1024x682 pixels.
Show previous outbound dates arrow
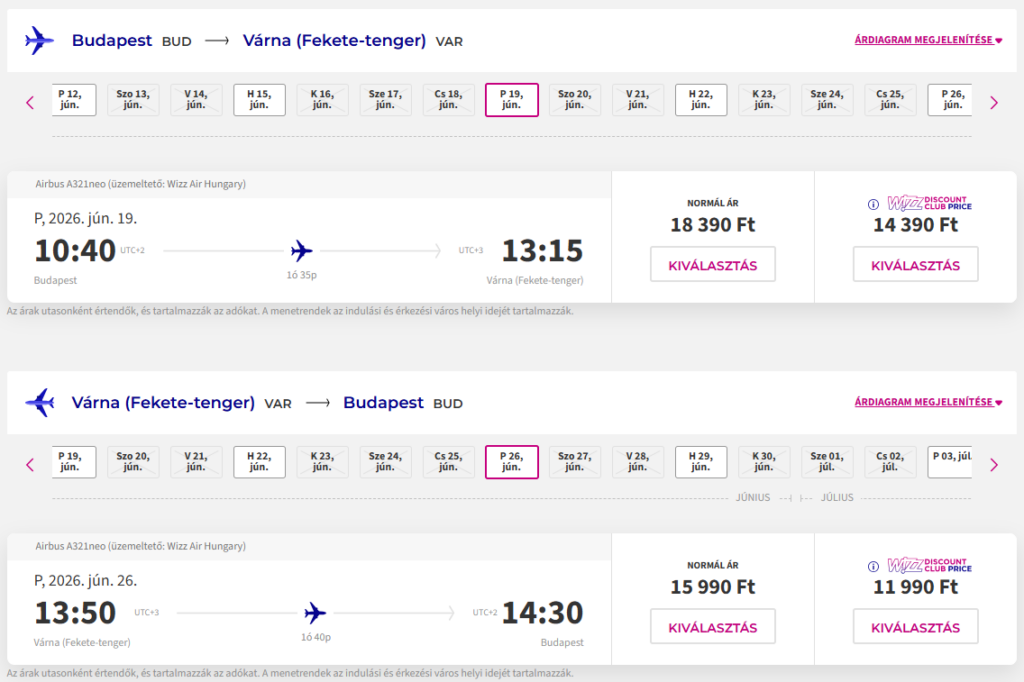(30, 102)
